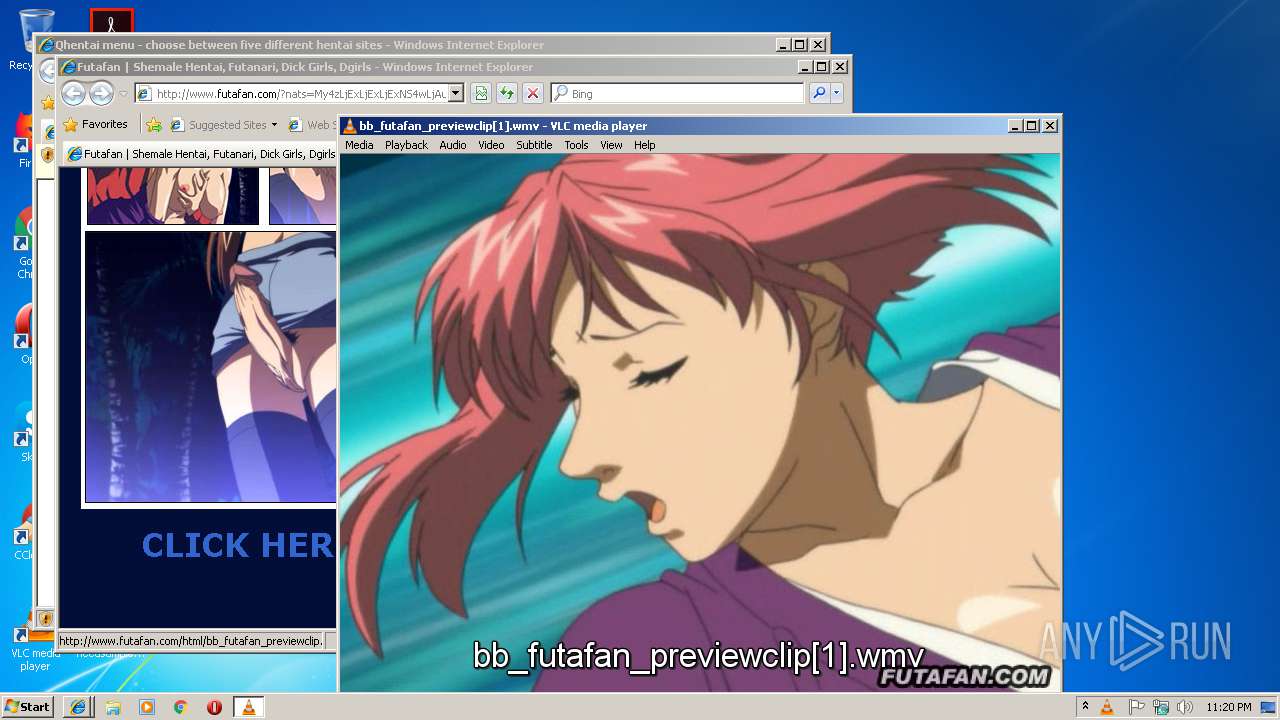Screen dimensions: 1280x720
Task: Open the View menu in VLC
Action: pyautogui.click(x=611, y=145)
